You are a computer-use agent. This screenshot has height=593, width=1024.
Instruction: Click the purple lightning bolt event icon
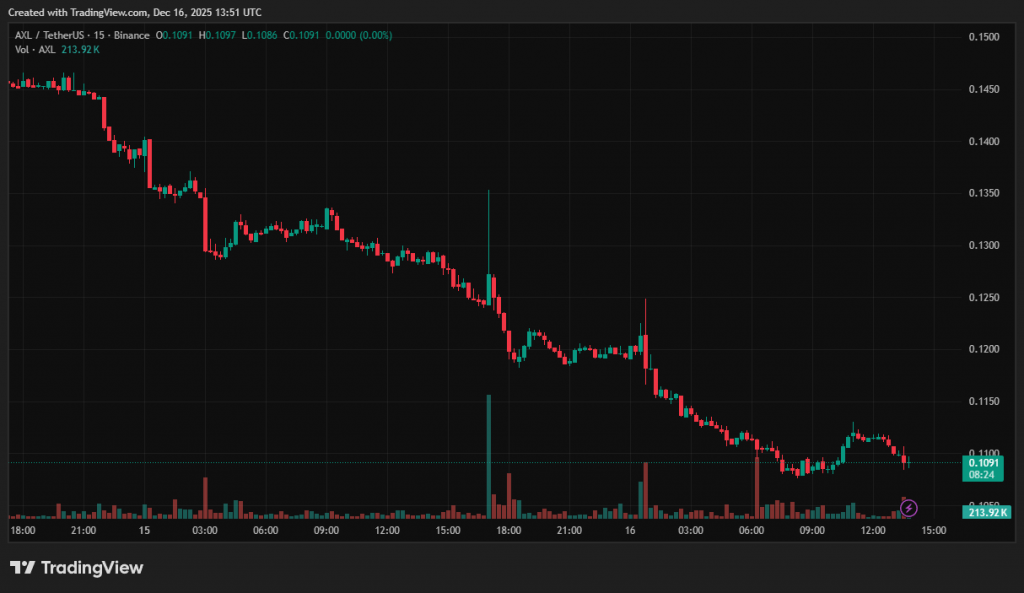(x=908, y=508)
